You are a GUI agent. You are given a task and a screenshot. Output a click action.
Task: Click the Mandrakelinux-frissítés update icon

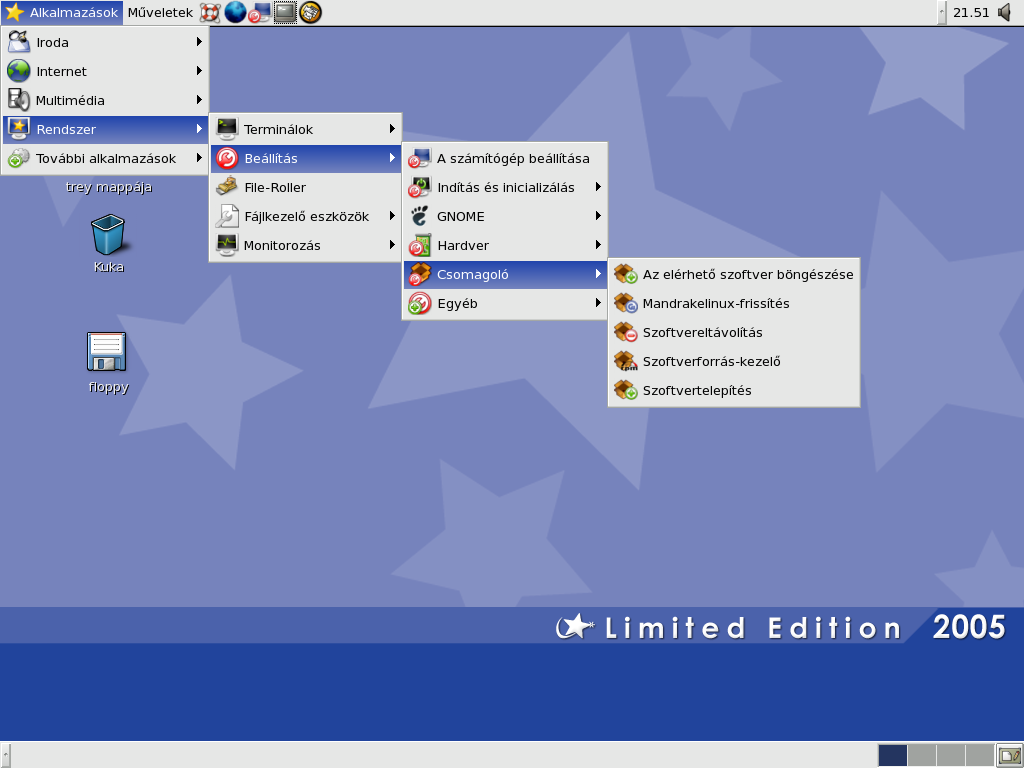[626, 303]
